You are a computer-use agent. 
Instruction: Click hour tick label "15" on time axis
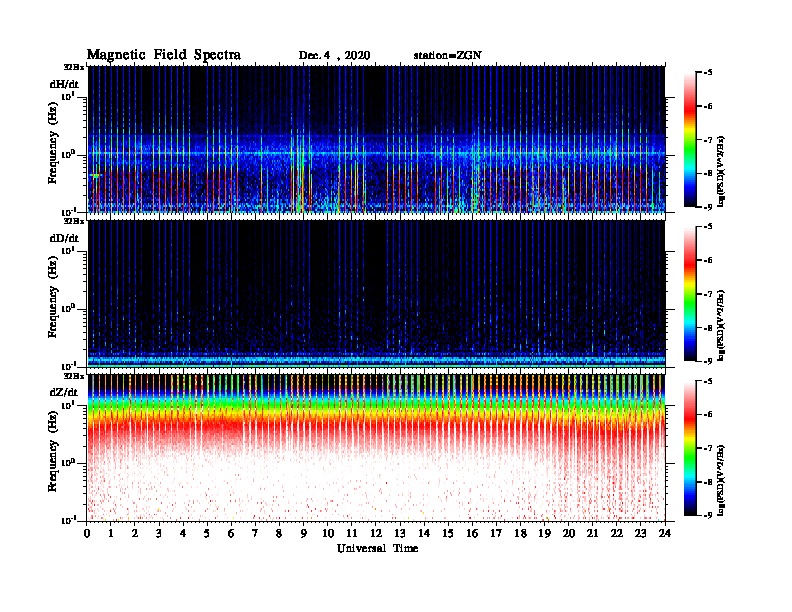pos(449,534)
